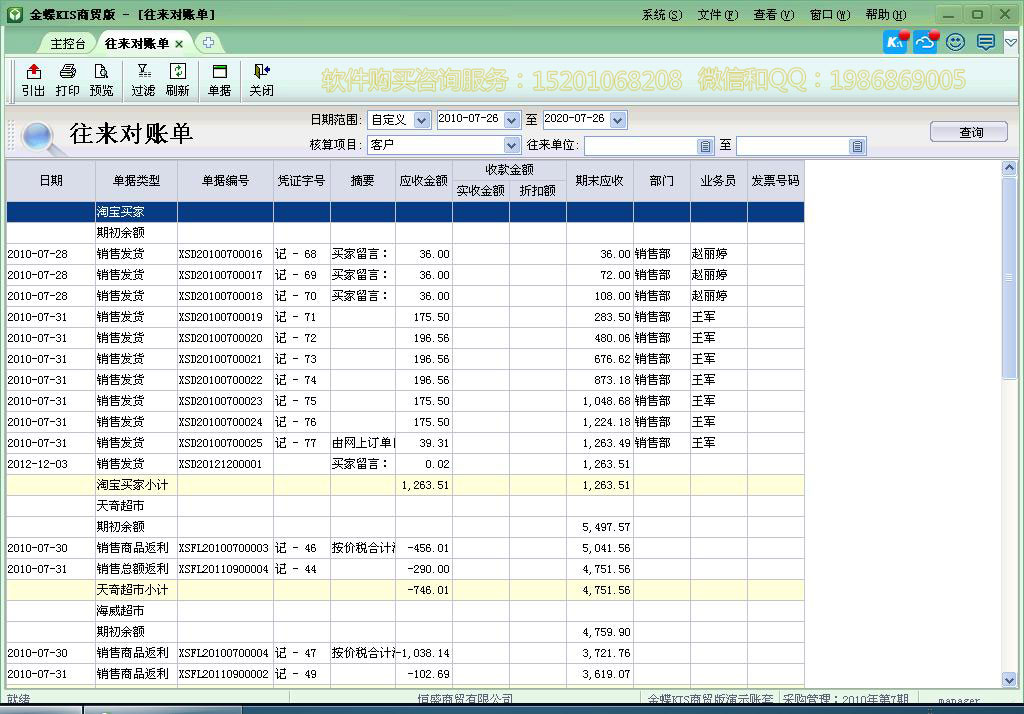Click the lookup icon in first 往来单位 field
Screen dimensions: 1024x714
705,146
